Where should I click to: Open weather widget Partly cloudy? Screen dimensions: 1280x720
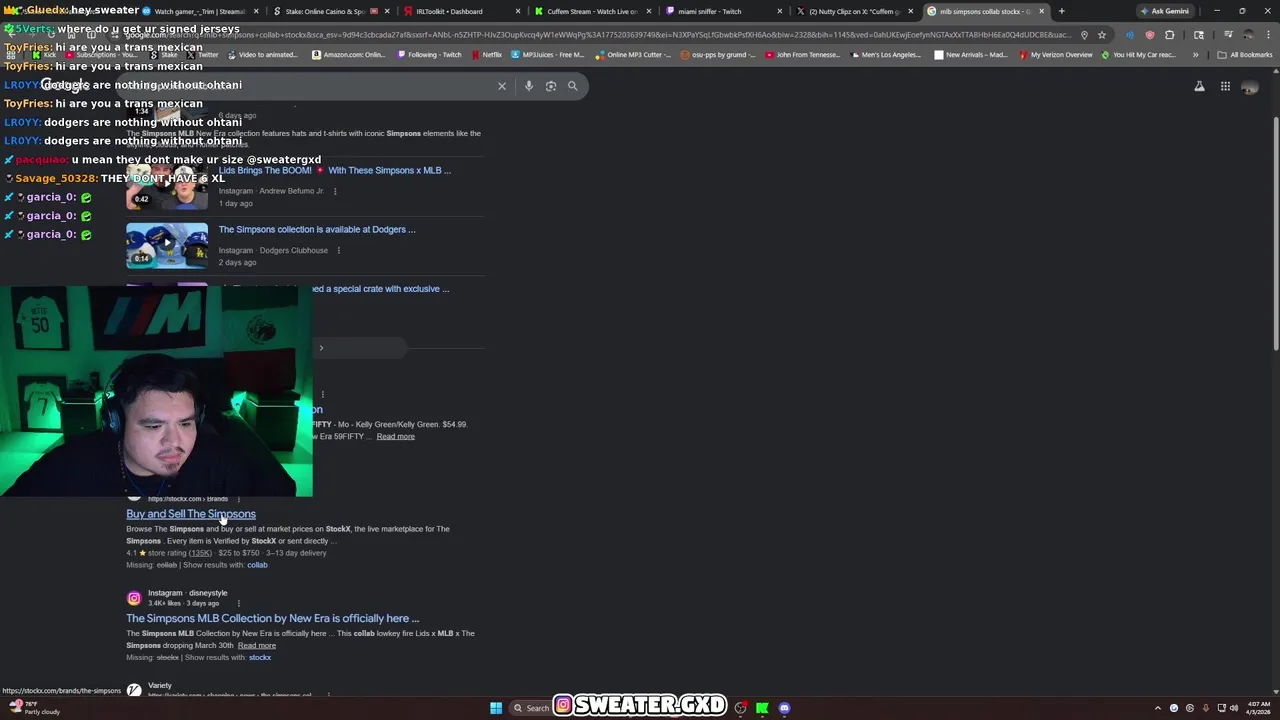click(x=35, y=708)
